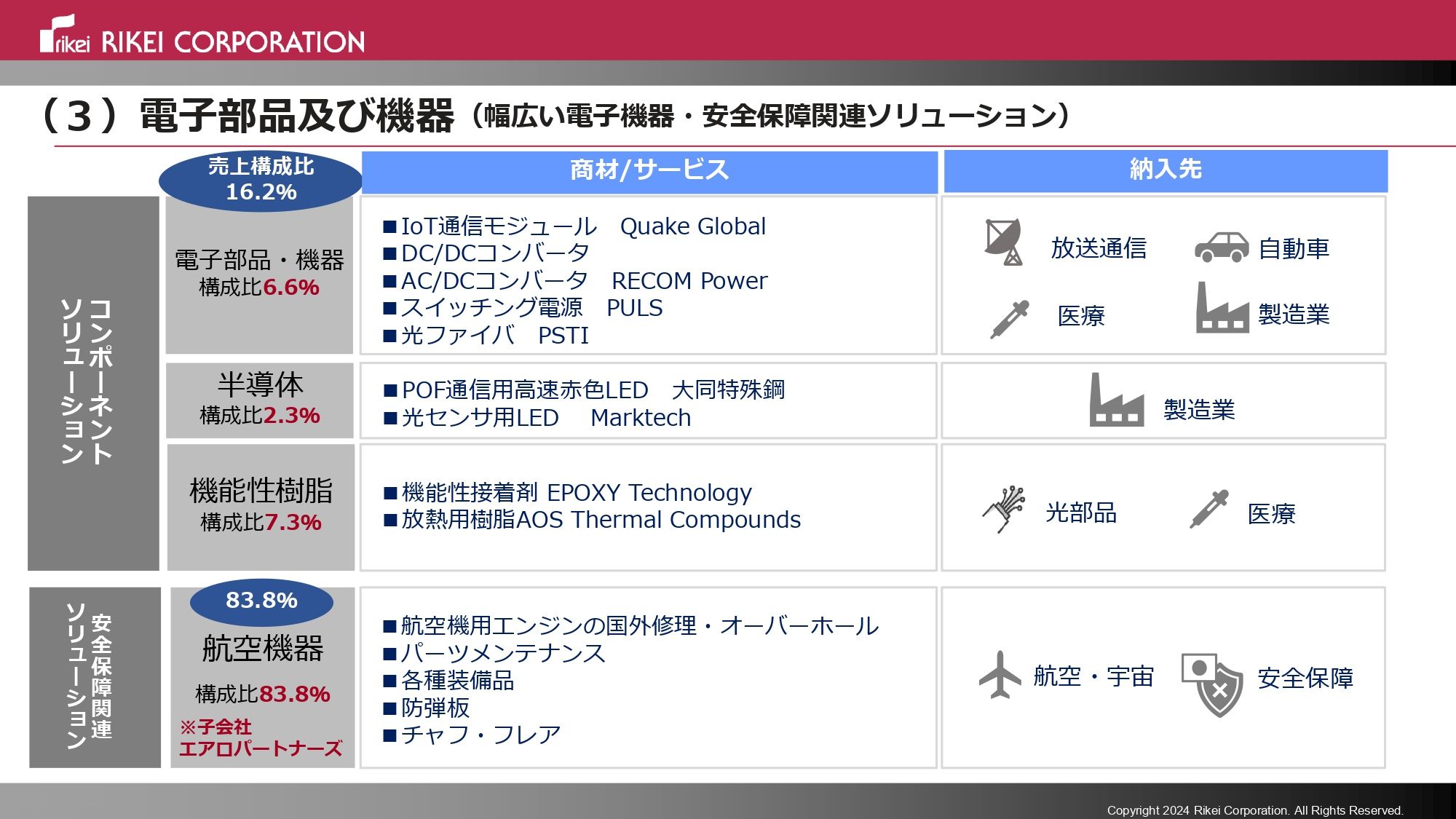Select the コンポーネントソリューション side label

[93, 383]
